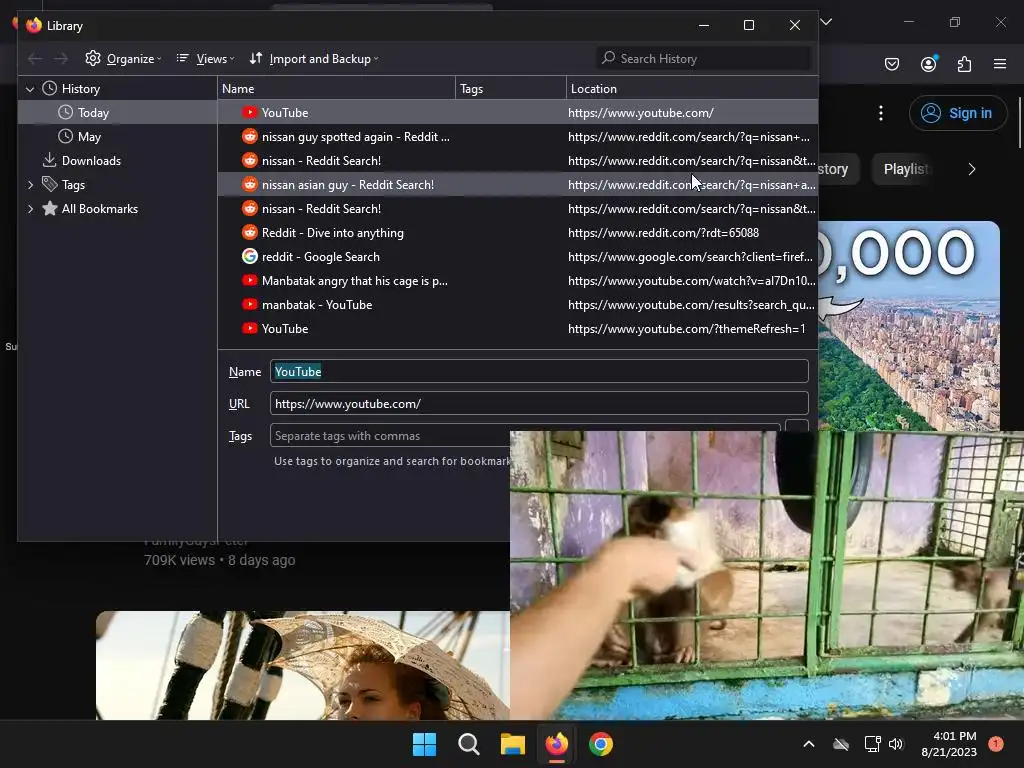Screen dimensions: 1024x768
Task: Click Firefox Pocket icon in browser toolbar
Action: (x=891, y=64)
